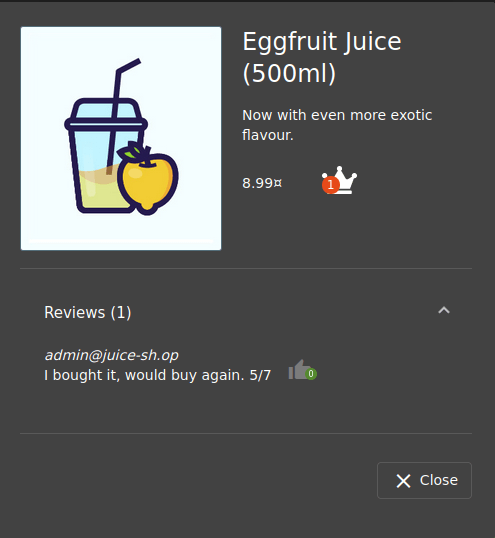Click the green like count badge

[311, 374]
